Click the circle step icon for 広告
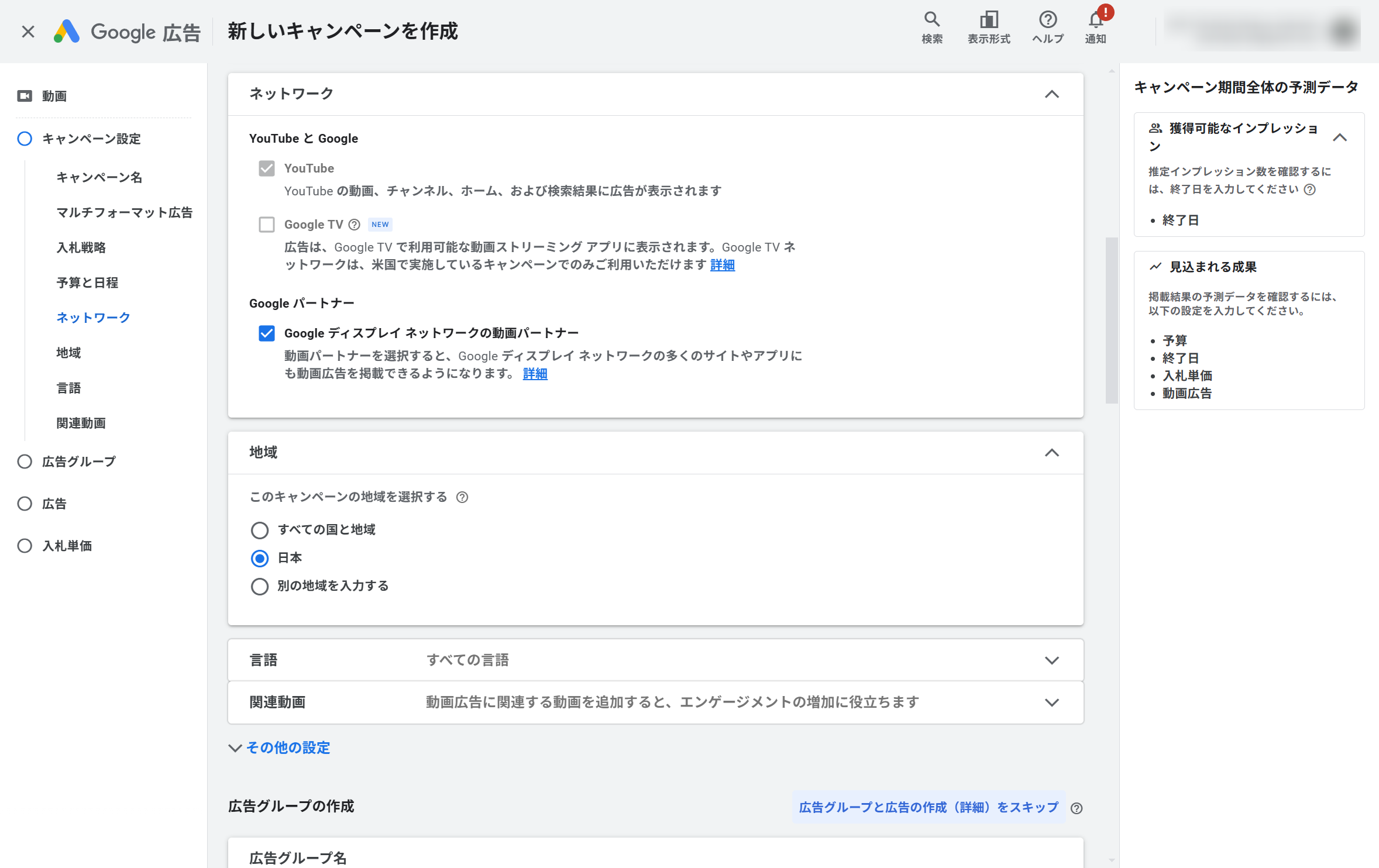The width and height of the screenshot is (1379, 868). 25,504
